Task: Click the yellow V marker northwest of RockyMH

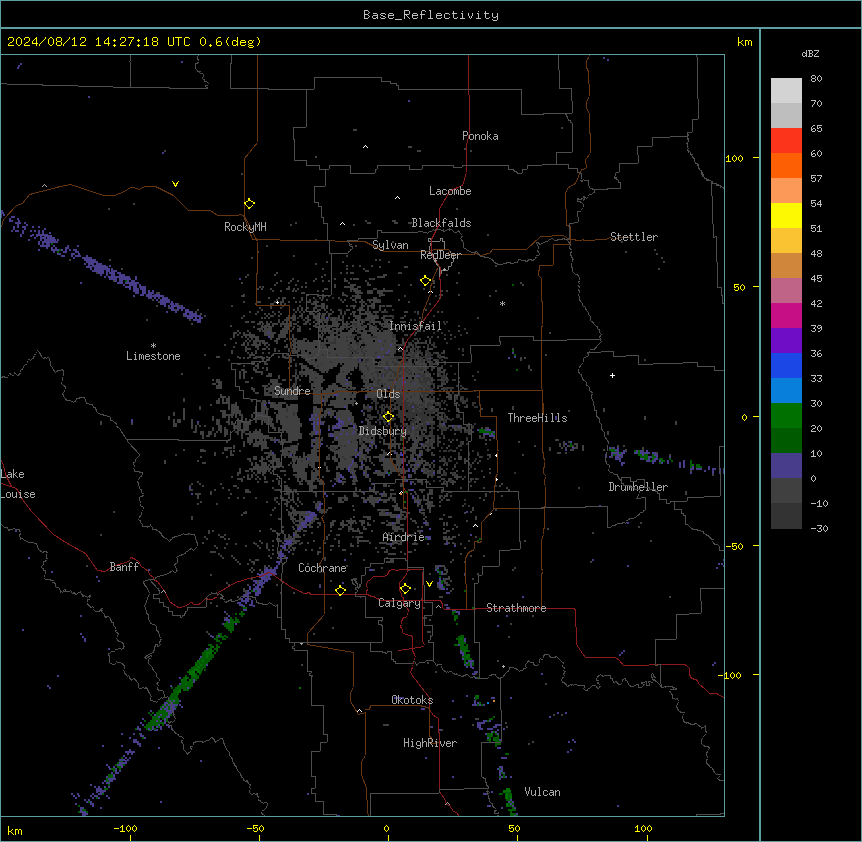Action: pos(175,184)
